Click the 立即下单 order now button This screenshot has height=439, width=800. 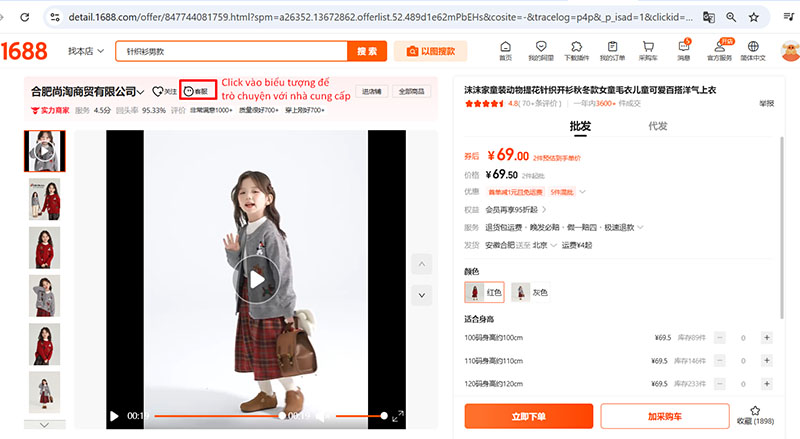coord(529,415)
